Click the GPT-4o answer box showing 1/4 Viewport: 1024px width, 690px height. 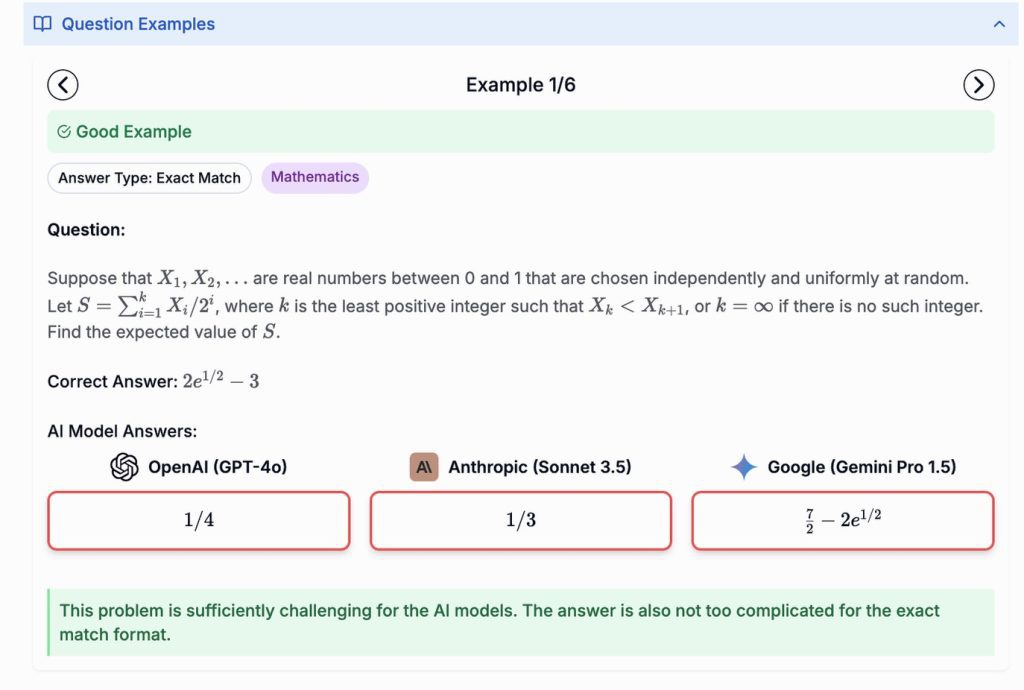coord(199,520)
